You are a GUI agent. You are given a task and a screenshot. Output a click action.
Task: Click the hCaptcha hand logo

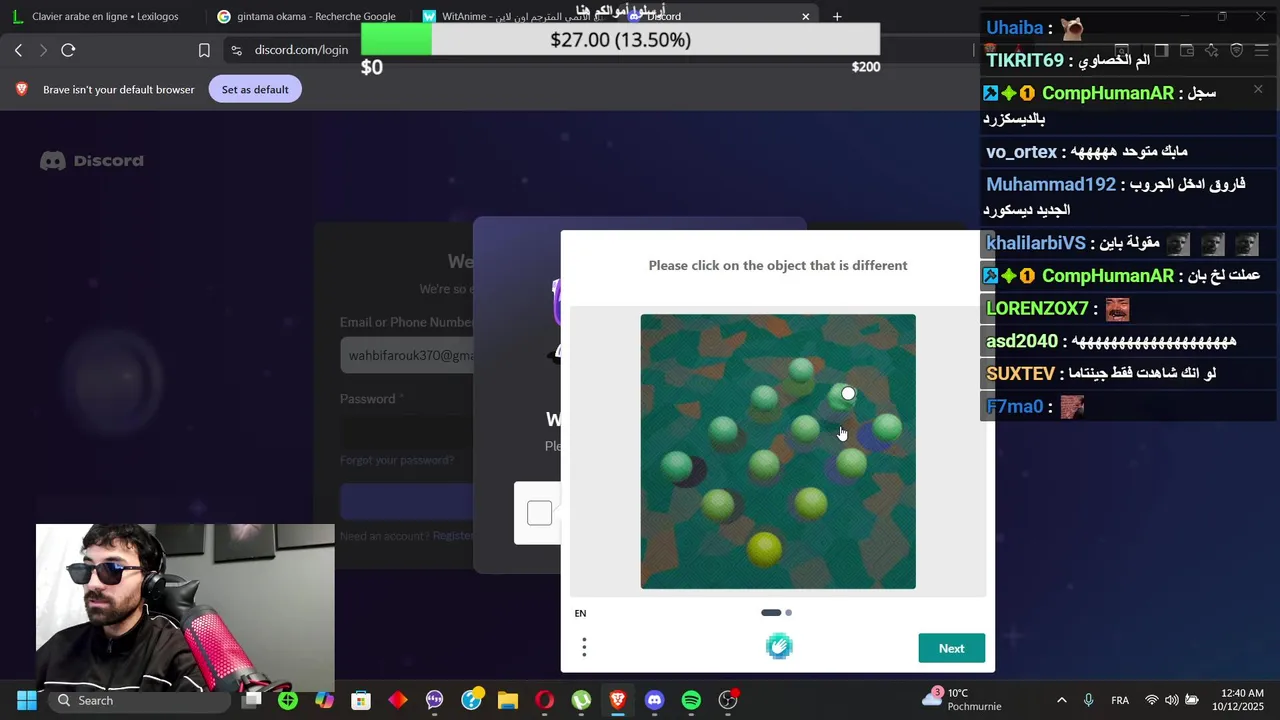pos(779,647)
